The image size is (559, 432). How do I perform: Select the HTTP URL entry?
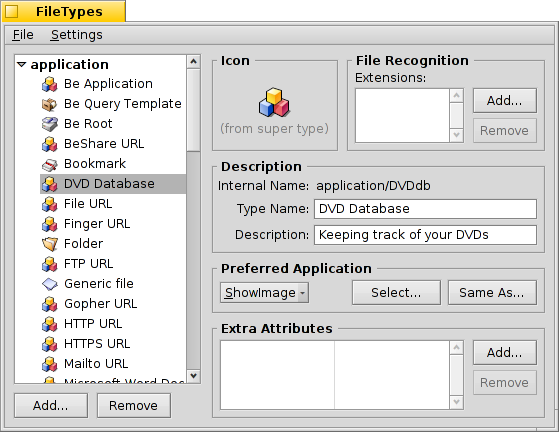[x=113, y=324]
